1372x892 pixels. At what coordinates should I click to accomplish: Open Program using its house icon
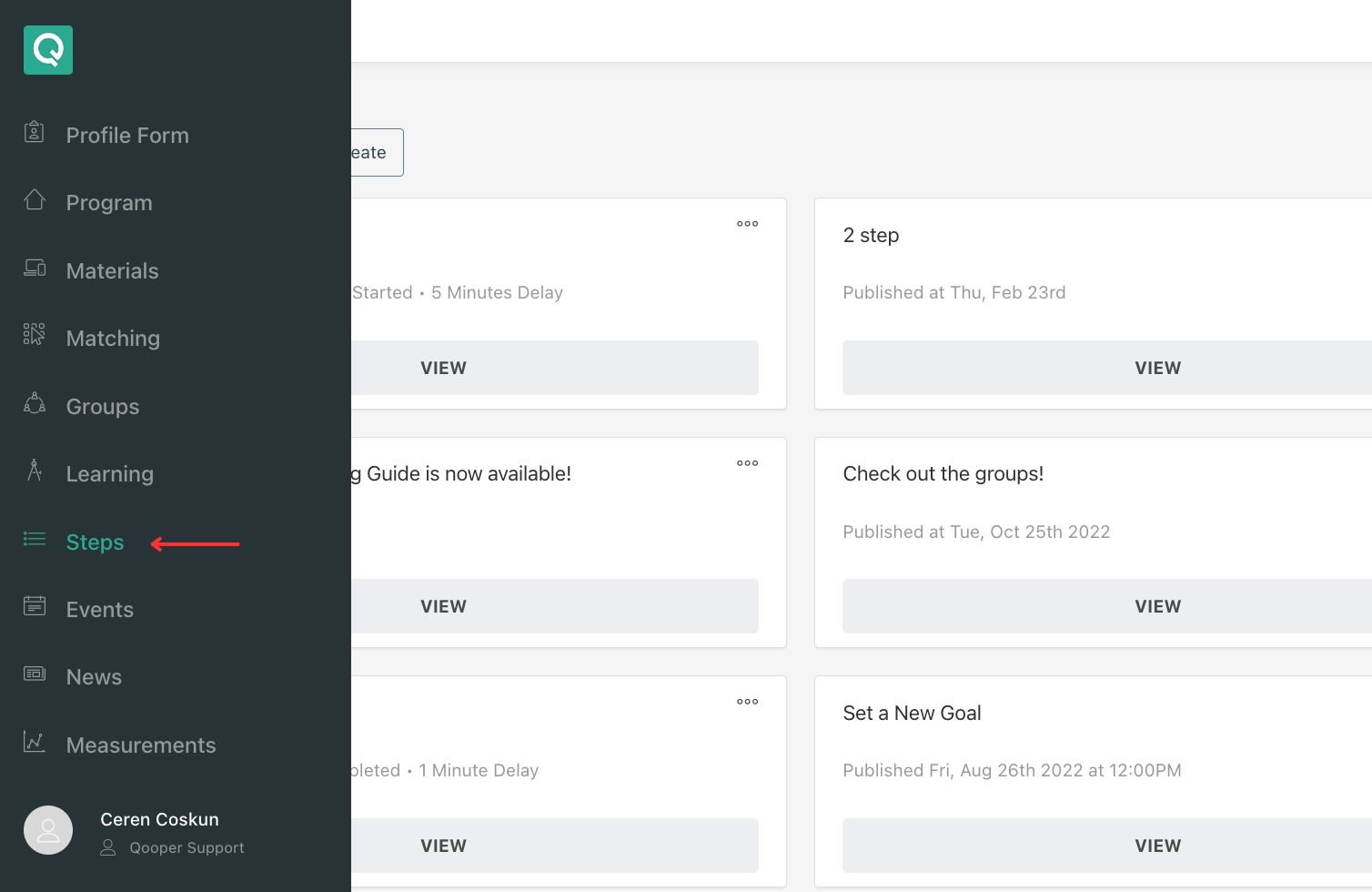point(34,199)
